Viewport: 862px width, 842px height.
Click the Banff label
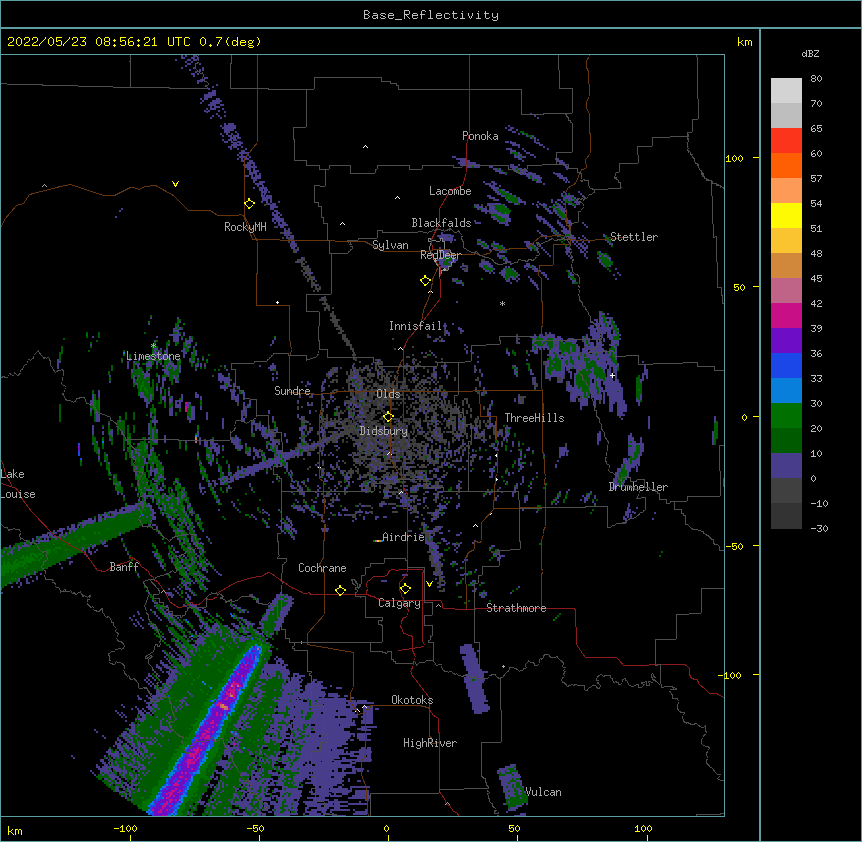(124, 567)
